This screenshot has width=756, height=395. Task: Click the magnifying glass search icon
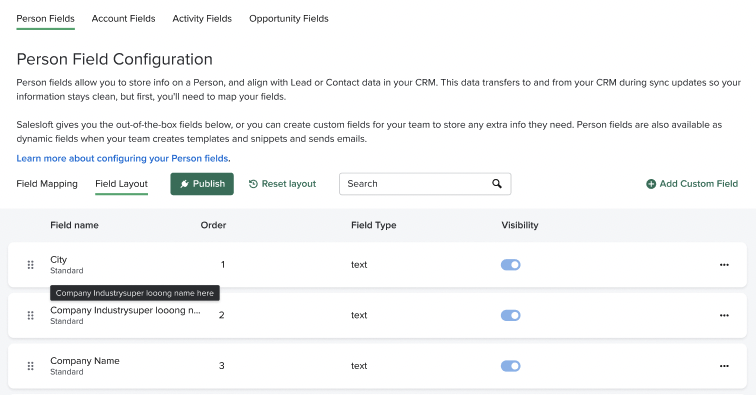[497, 184]
